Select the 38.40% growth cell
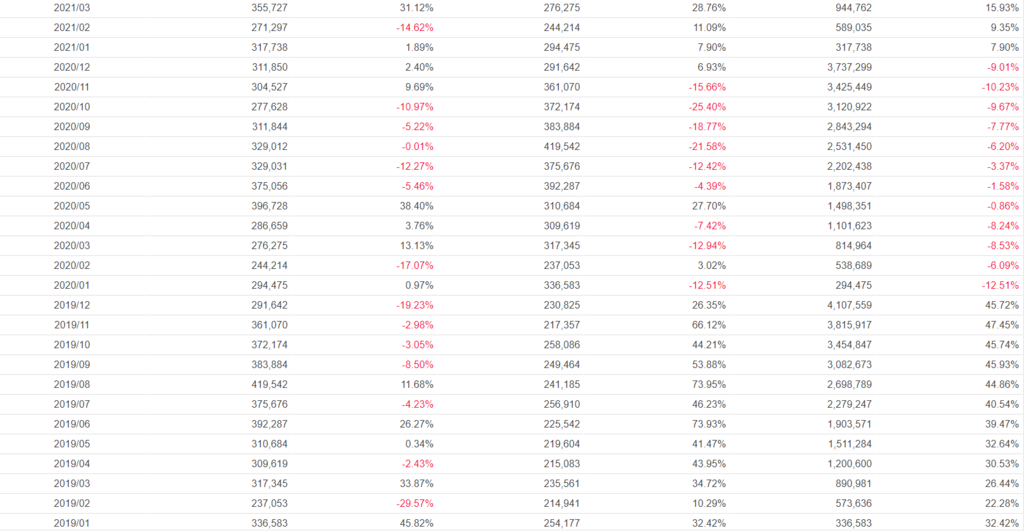1024x531 pixels. click(415, 206)
